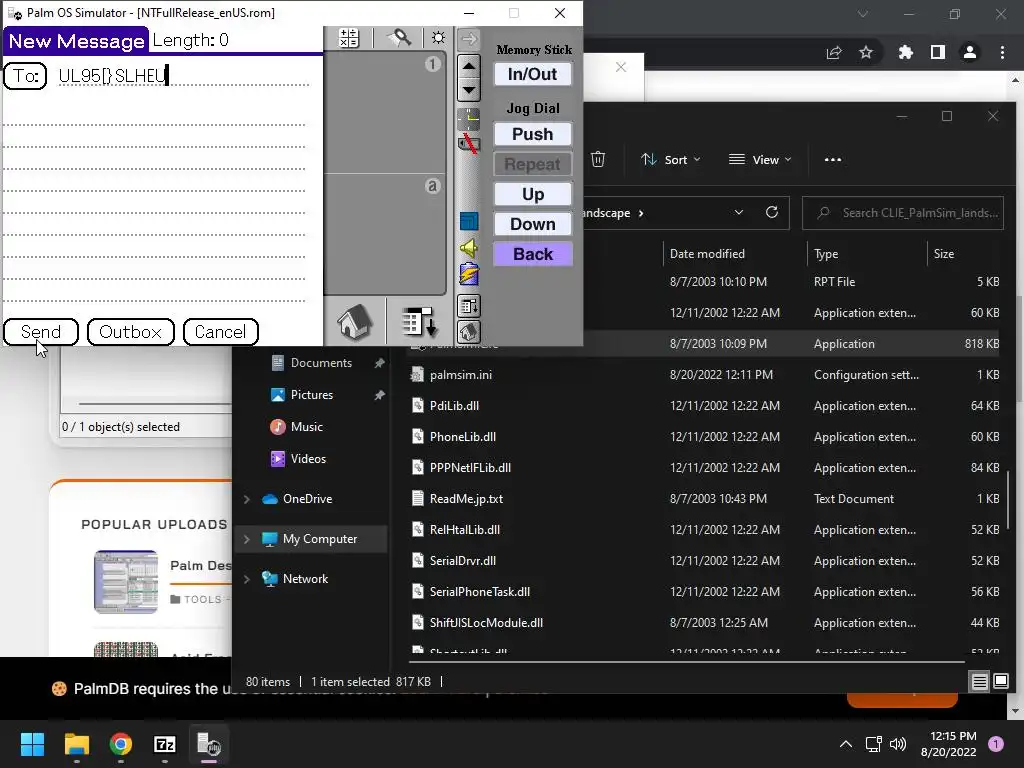Image resolution: width=1024 pixels, height=768 pixels.
Task: Open the Chrome tab search chevron
Action: (x=863, y=14)
